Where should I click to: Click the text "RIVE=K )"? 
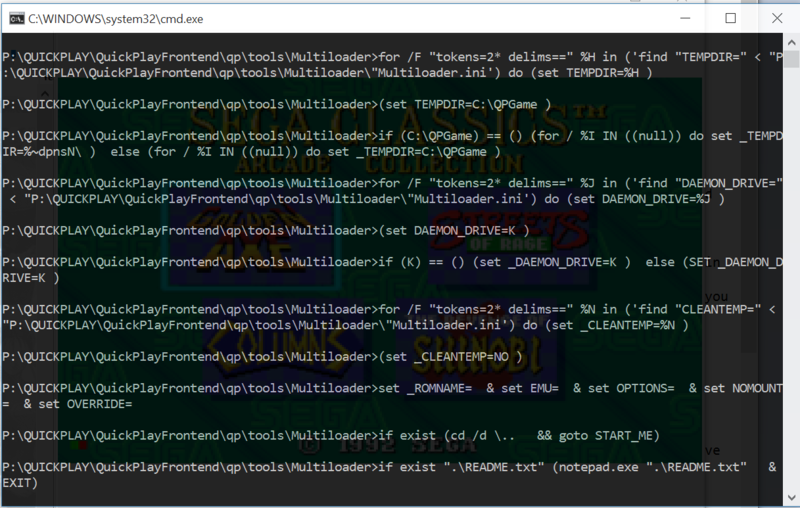click(x=31, y=278)
